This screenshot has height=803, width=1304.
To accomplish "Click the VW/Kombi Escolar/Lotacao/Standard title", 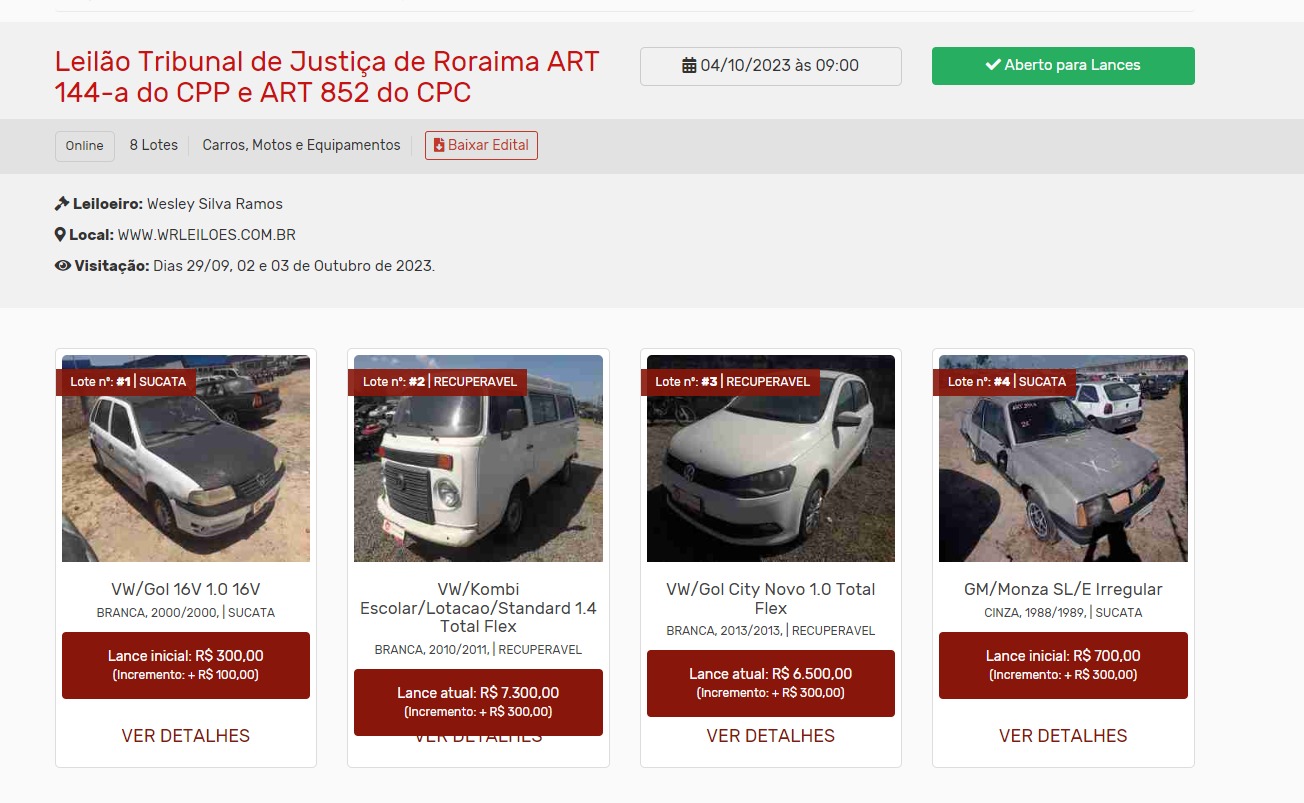I will [478, 608].
